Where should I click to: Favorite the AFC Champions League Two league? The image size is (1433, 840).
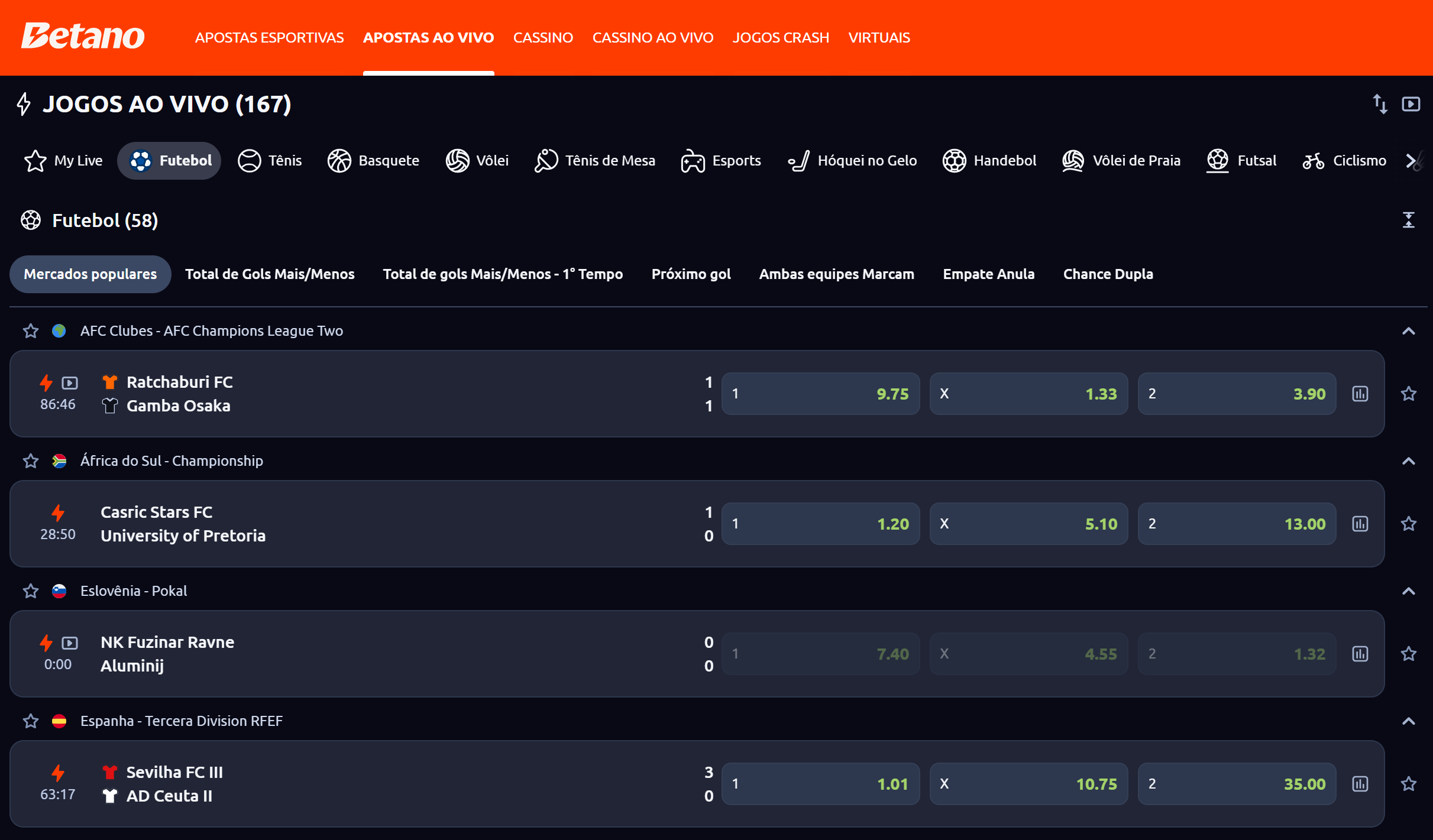click(31, 331)
